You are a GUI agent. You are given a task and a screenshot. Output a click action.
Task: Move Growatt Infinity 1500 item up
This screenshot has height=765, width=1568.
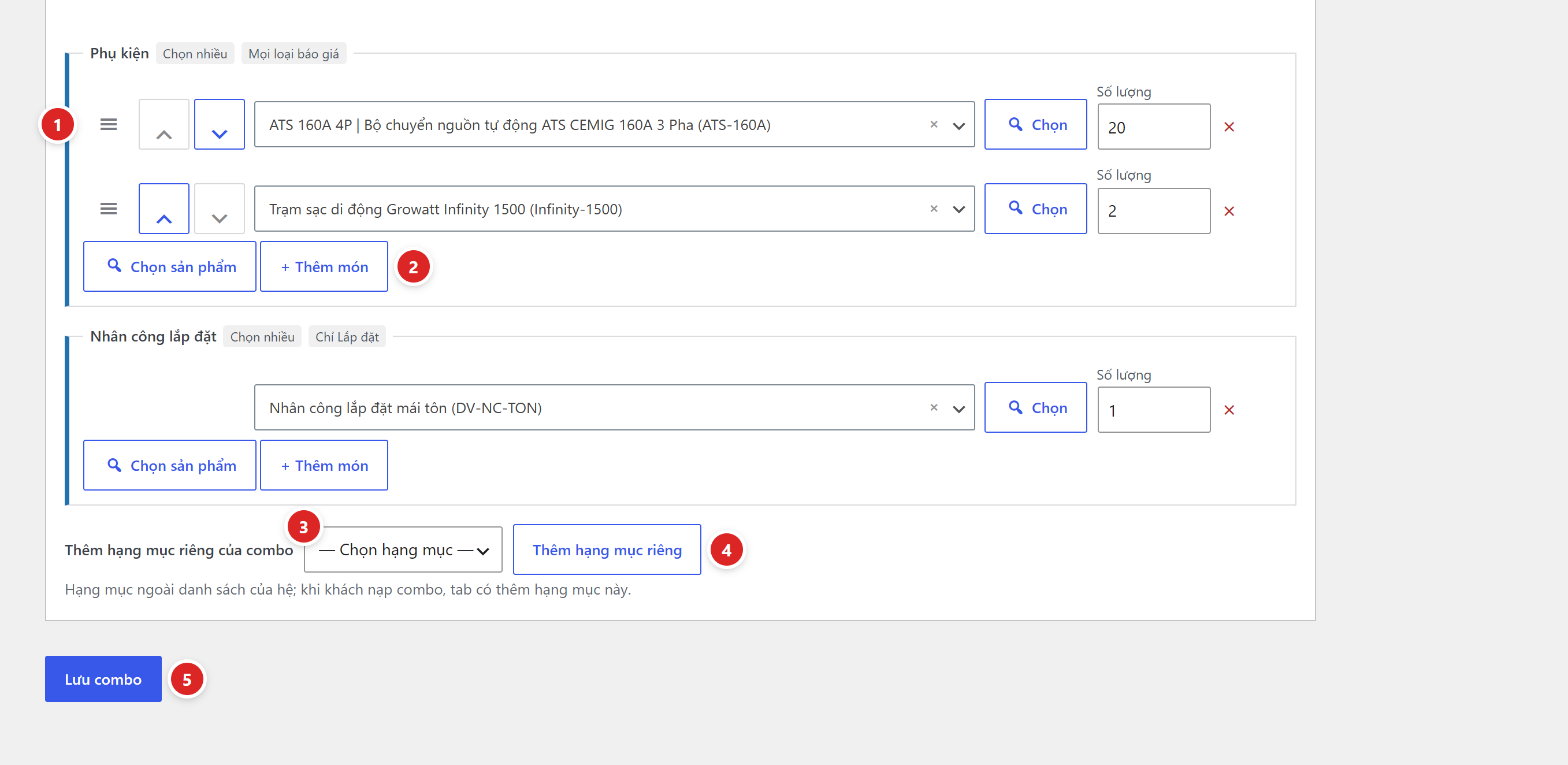pos(164,209)
